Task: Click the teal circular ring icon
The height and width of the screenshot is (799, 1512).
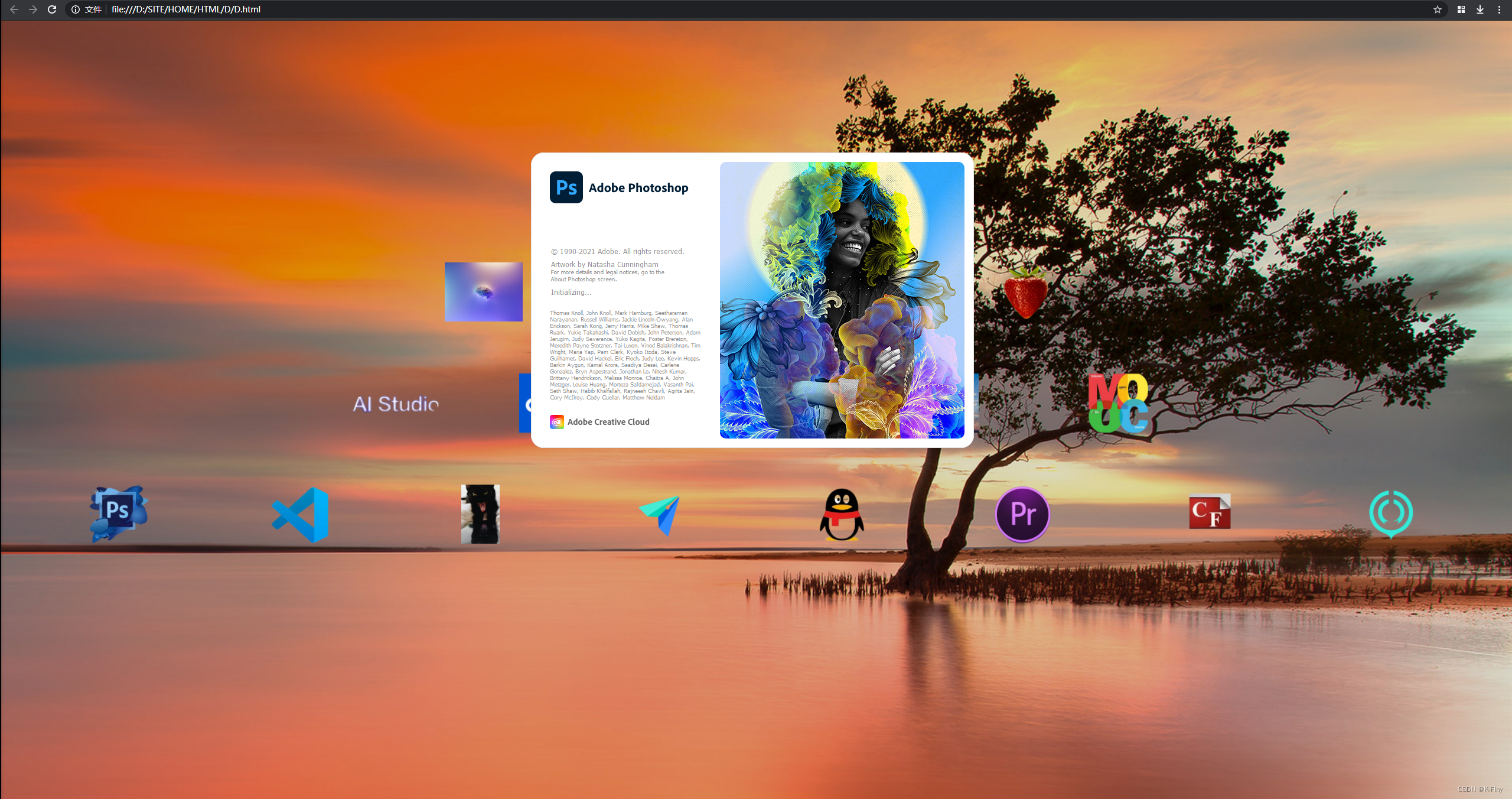Action: click(x=1391, y=514)
